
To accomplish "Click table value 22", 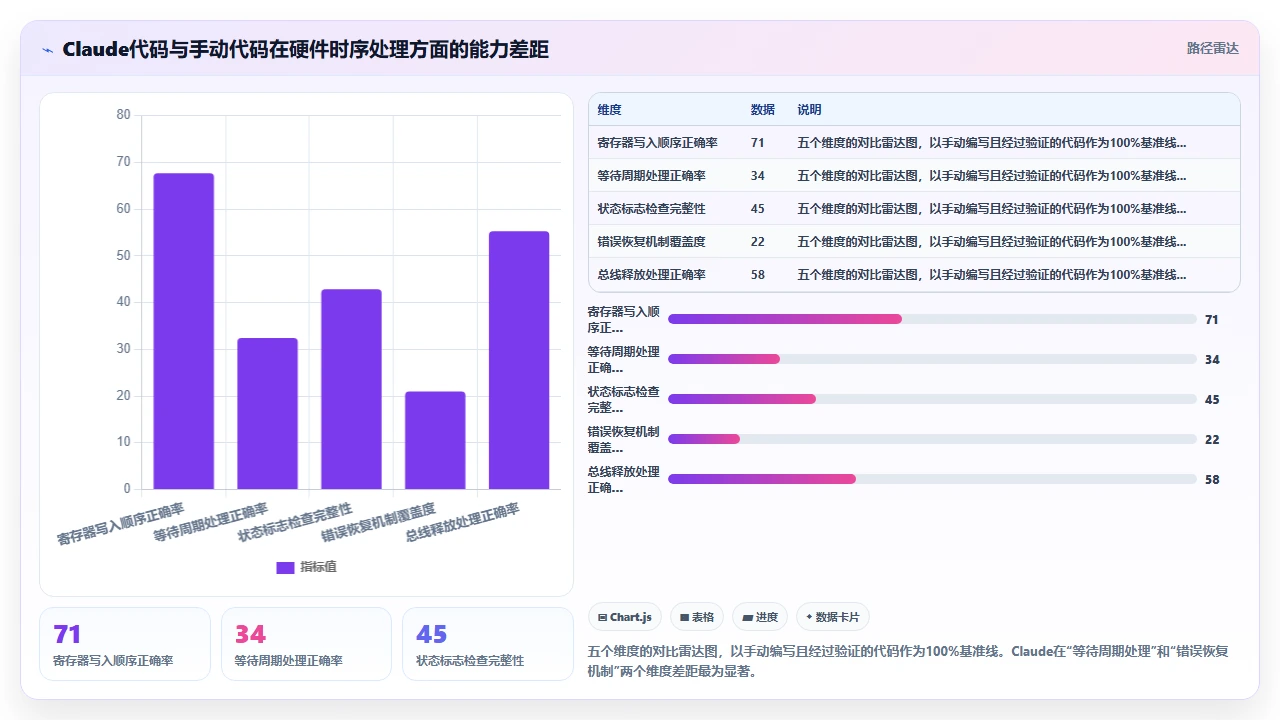I will (757, 242).
